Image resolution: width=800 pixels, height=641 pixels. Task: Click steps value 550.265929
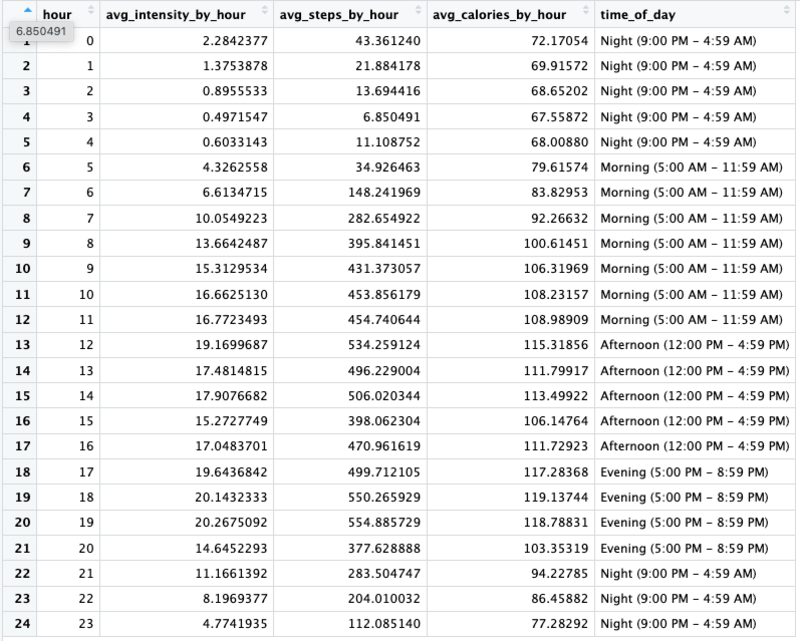(384, 497)
